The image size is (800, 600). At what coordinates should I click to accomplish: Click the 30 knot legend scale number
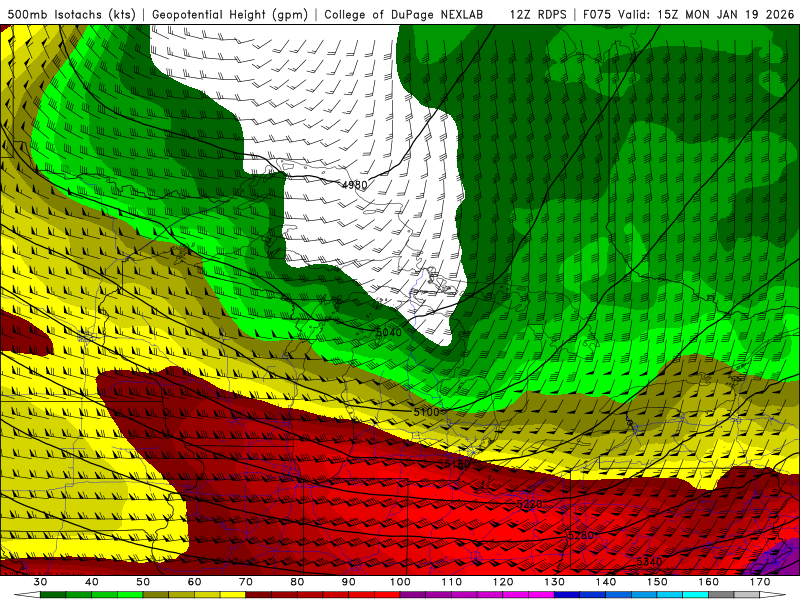pyautogui.click(x=40, y=582)
